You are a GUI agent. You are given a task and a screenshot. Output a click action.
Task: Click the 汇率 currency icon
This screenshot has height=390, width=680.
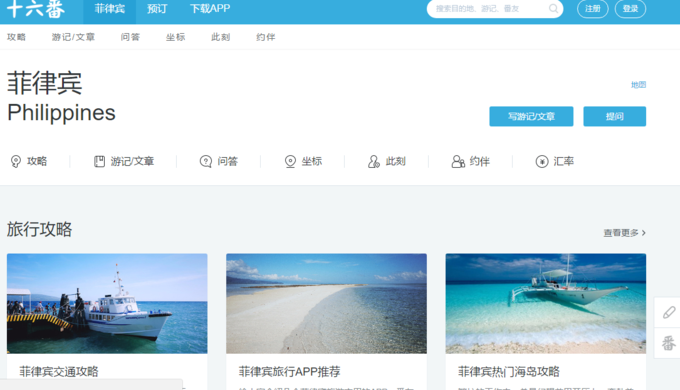542,161
